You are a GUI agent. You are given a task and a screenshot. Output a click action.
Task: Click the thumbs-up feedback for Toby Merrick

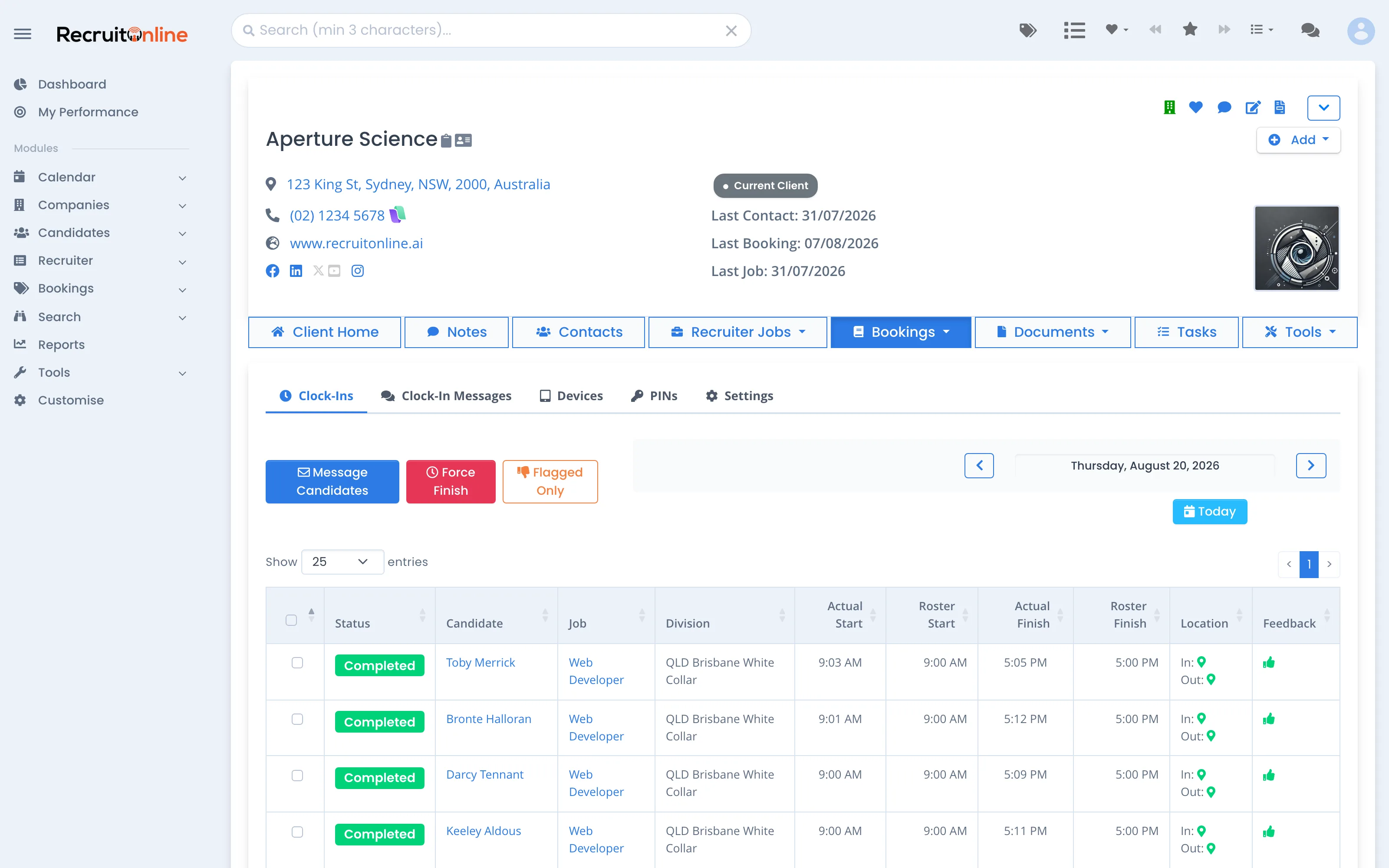1268,662
